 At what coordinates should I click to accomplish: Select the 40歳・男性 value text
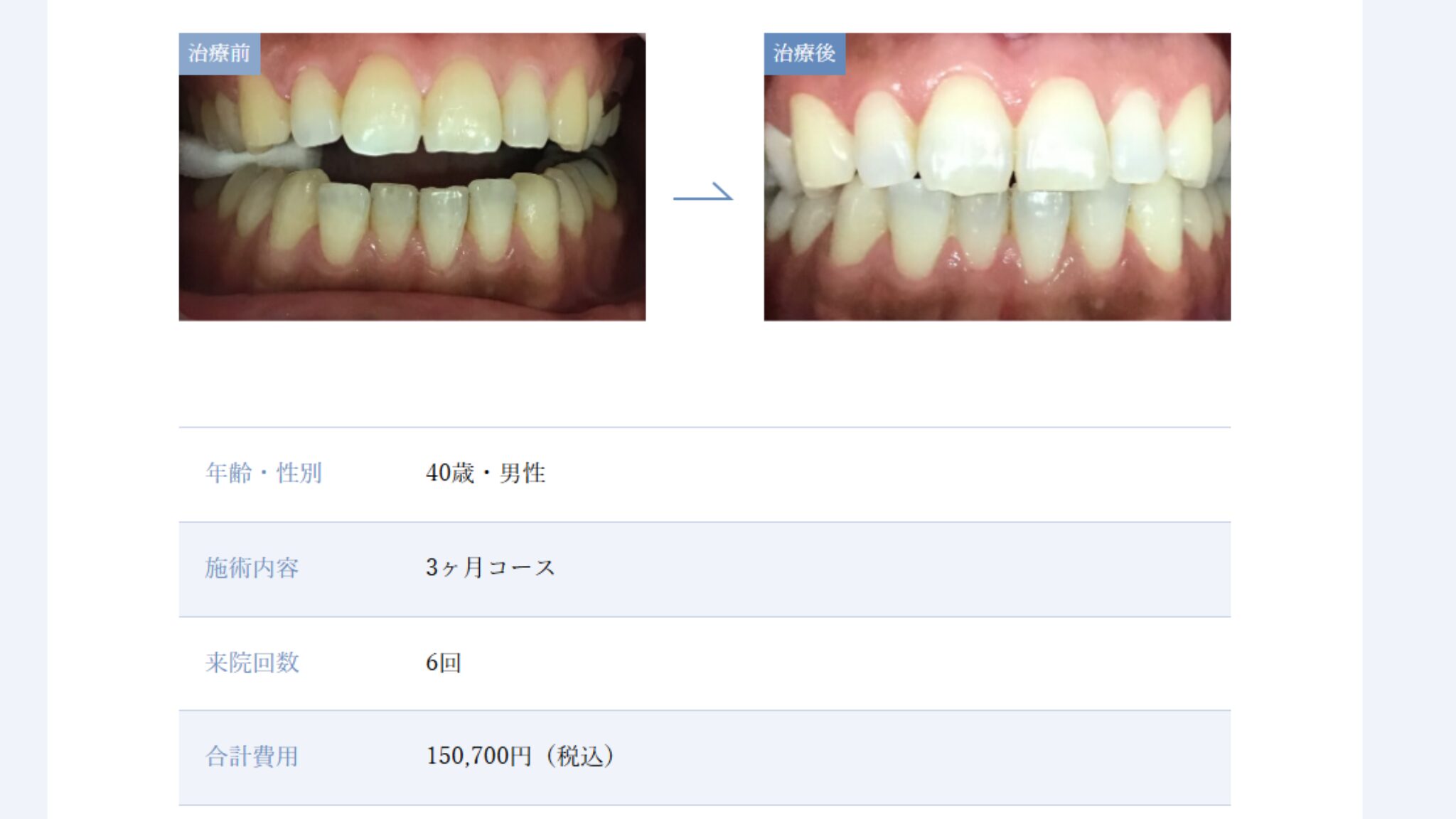486,473
